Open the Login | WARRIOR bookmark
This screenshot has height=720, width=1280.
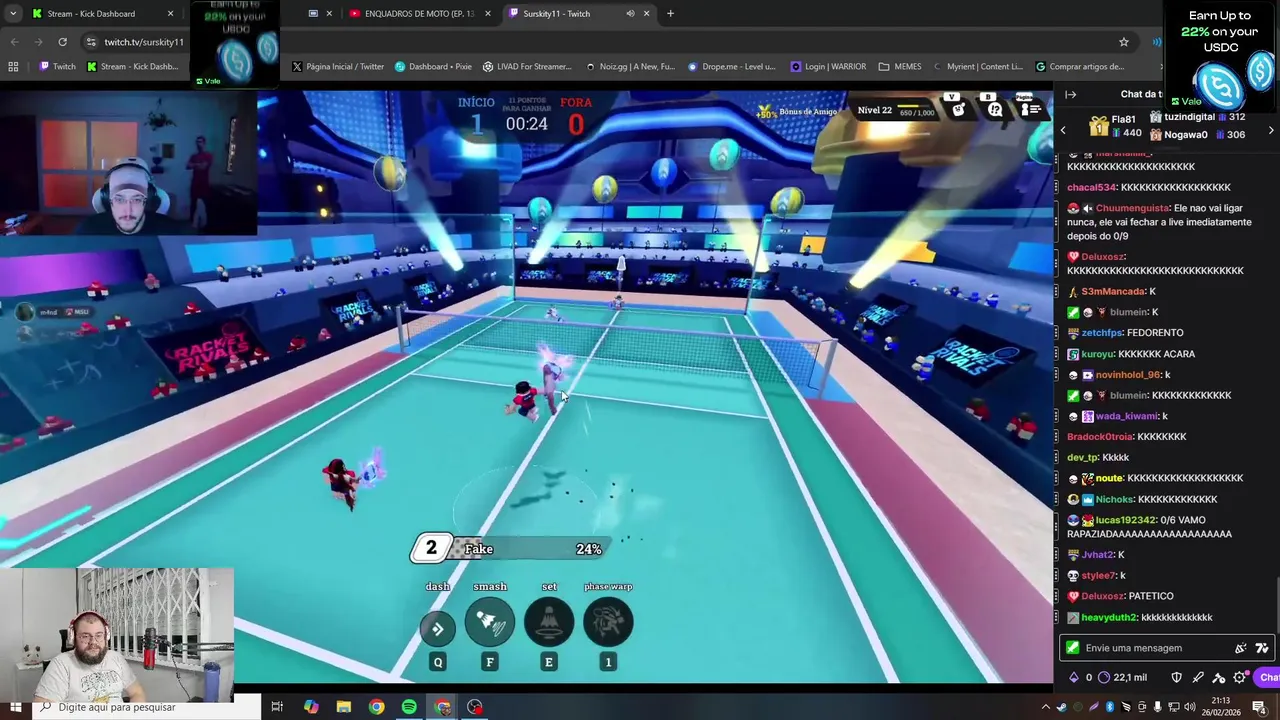tap(828, 67)
